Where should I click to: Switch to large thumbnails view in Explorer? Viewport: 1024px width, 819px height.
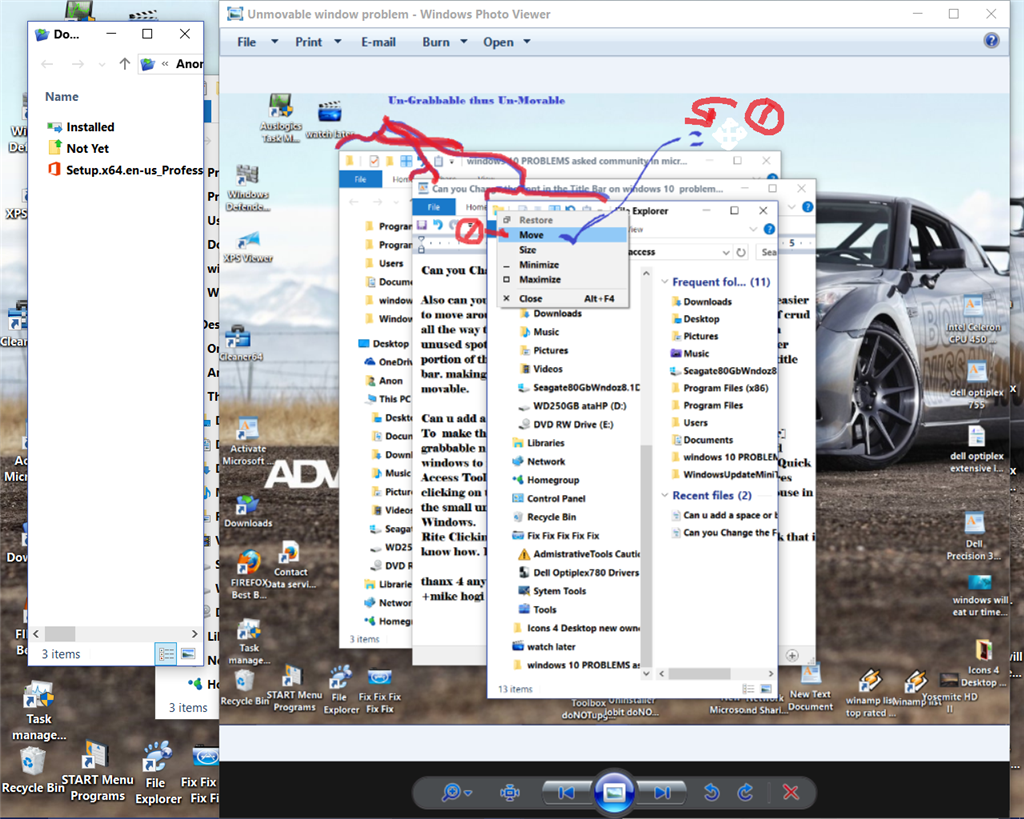click(187, 654)
